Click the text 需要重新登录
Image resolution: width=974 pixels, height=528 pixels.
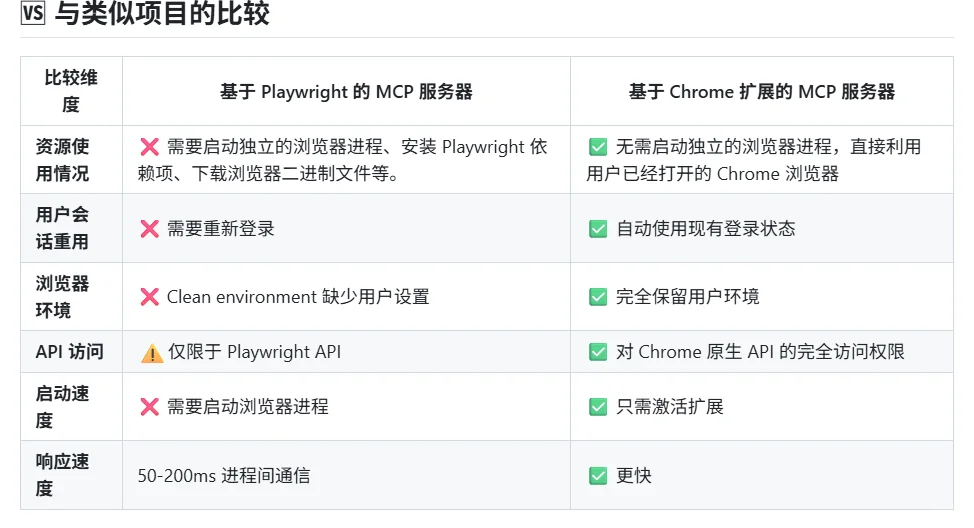[221, 229]
